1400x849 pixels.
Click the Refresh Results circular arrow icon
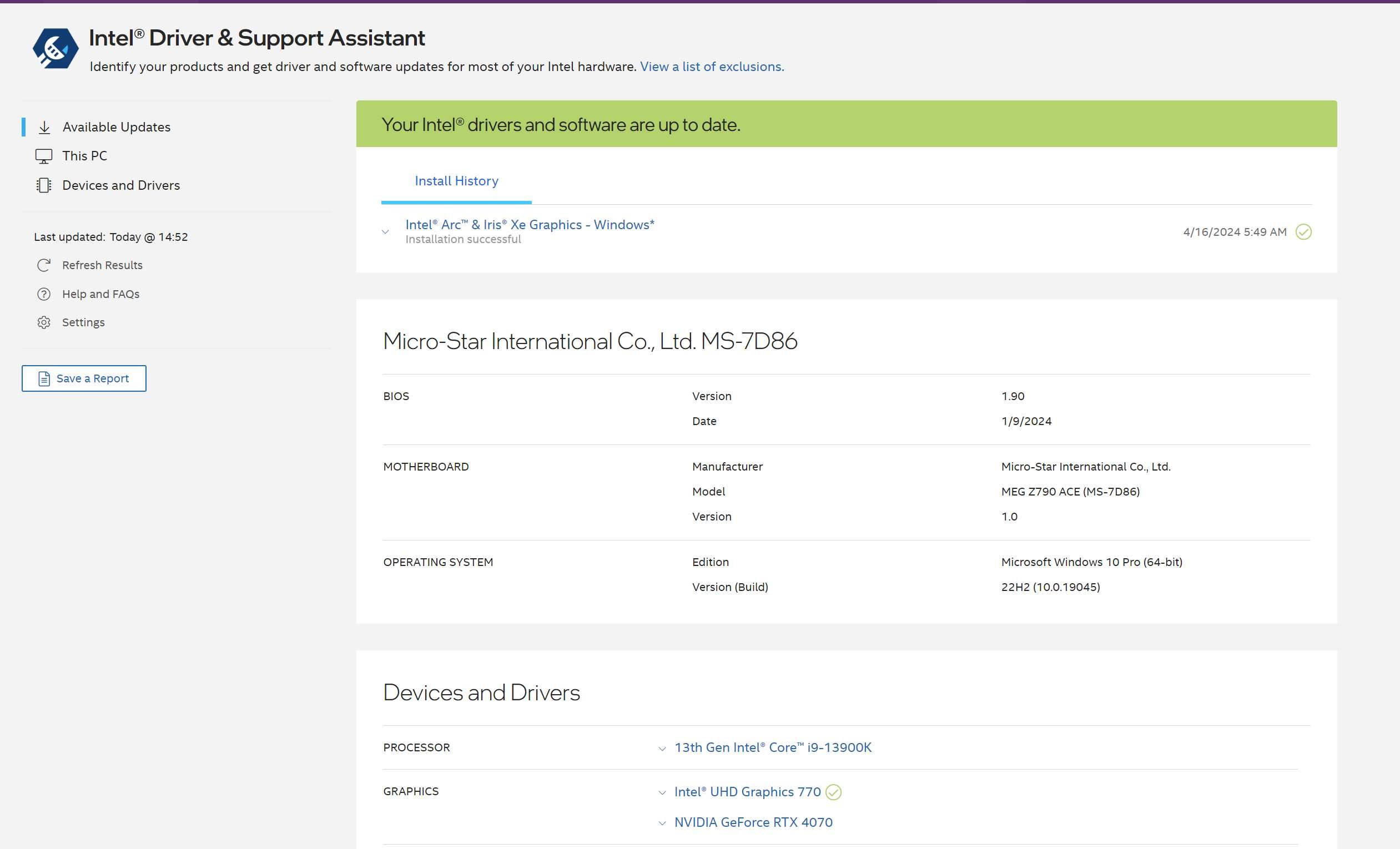tap(44, 265)
